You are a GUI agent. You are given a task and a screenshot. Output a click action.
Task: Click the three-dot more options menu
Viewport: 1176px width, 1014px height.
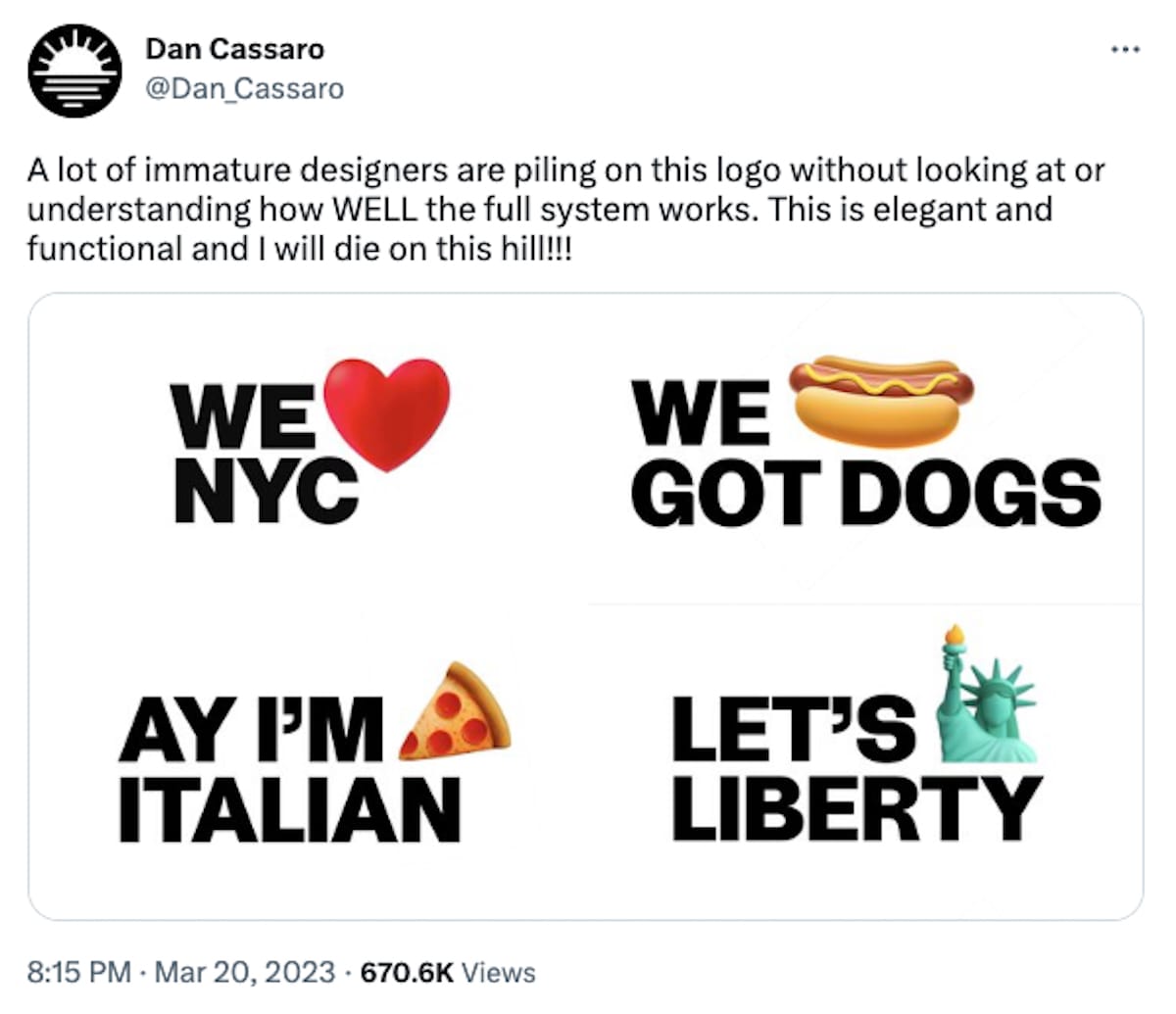click(1125, 48)
